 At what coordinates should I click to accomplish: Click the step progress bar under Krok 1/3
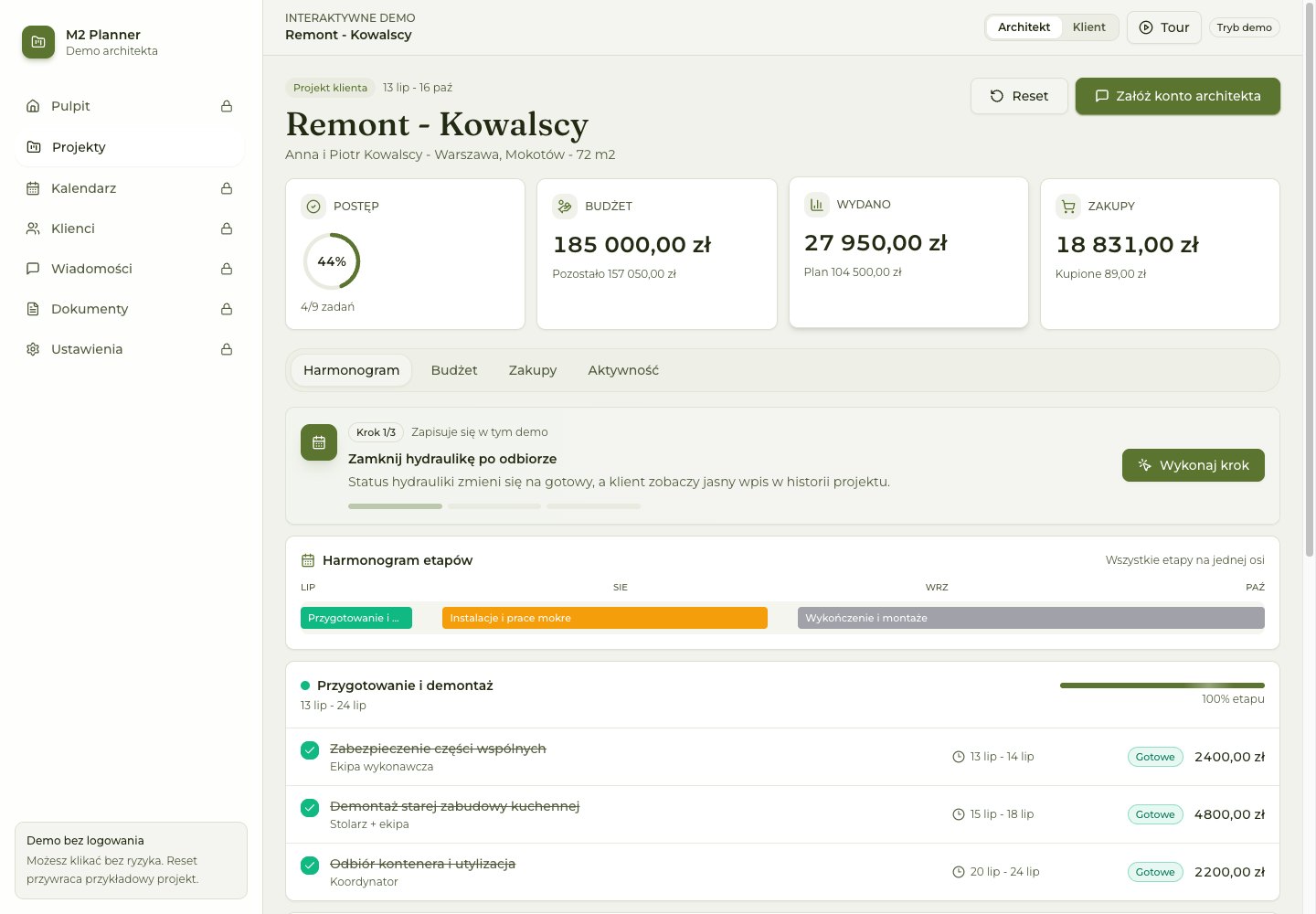click(x=494, y=506)
